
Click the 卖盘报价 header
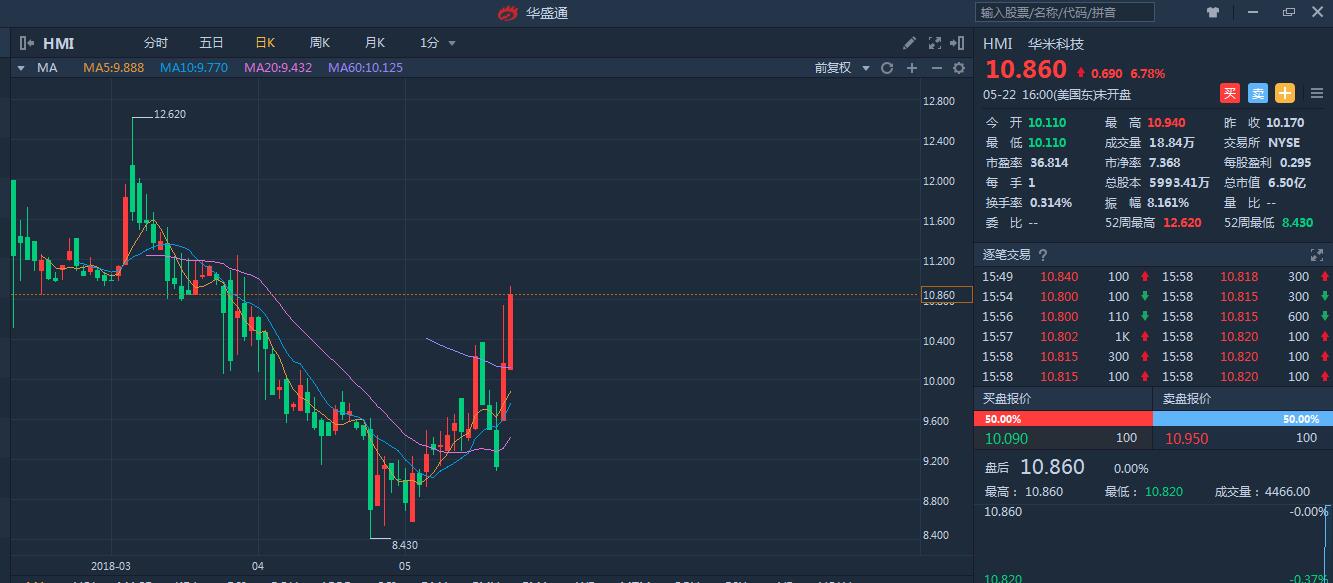(x=1187, y=398)
